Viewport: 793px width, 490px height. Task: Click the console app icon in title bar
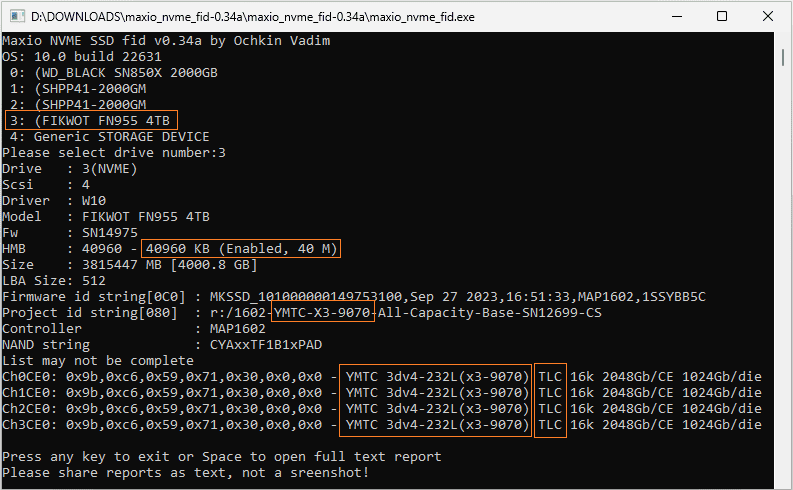pyautogui.click(x=17, y=16)
